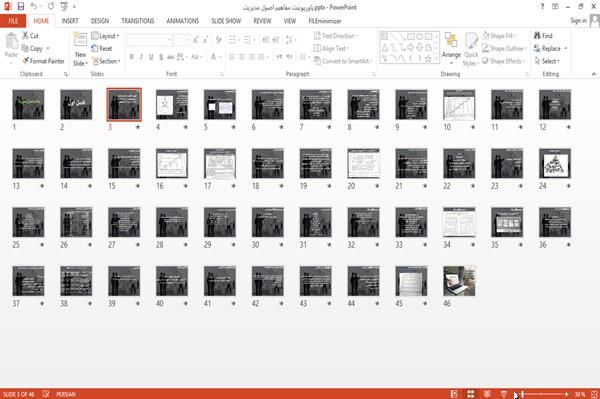Toggle Align Left paragraph alignment
The height and width of the screenshot is (399, 600).
point(232,57)
